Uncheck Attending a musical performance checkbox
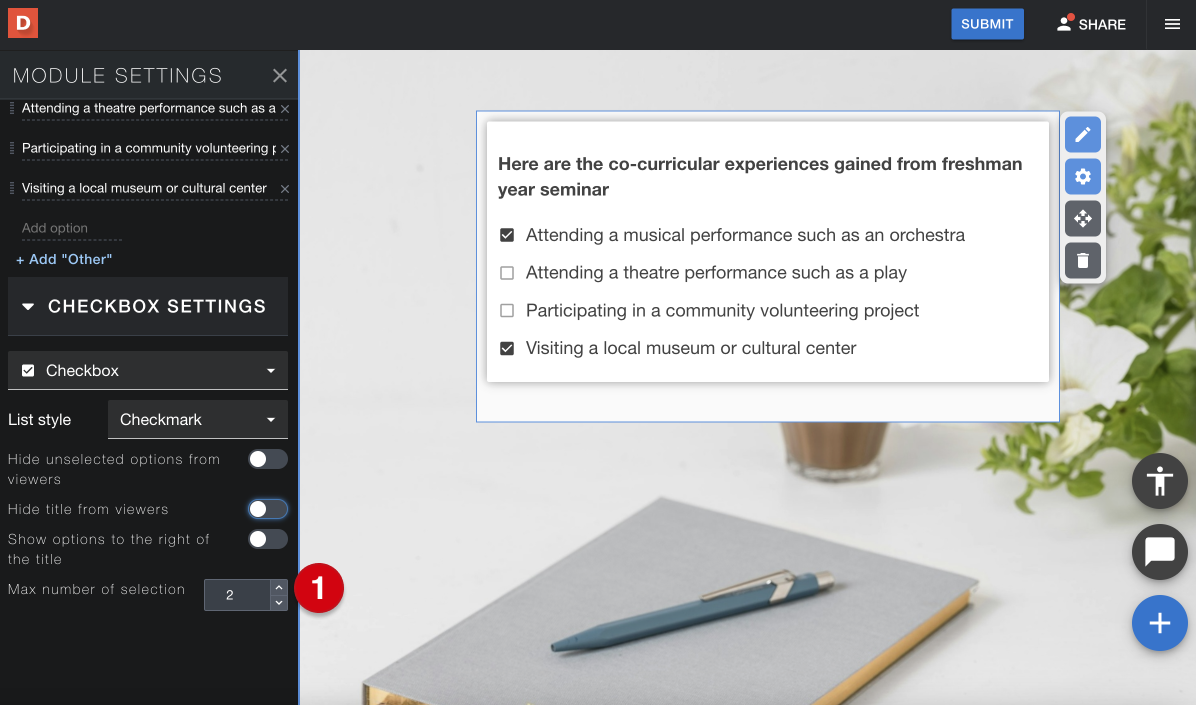The width and height of the screenshot is (1196, 705). (507, 235)
